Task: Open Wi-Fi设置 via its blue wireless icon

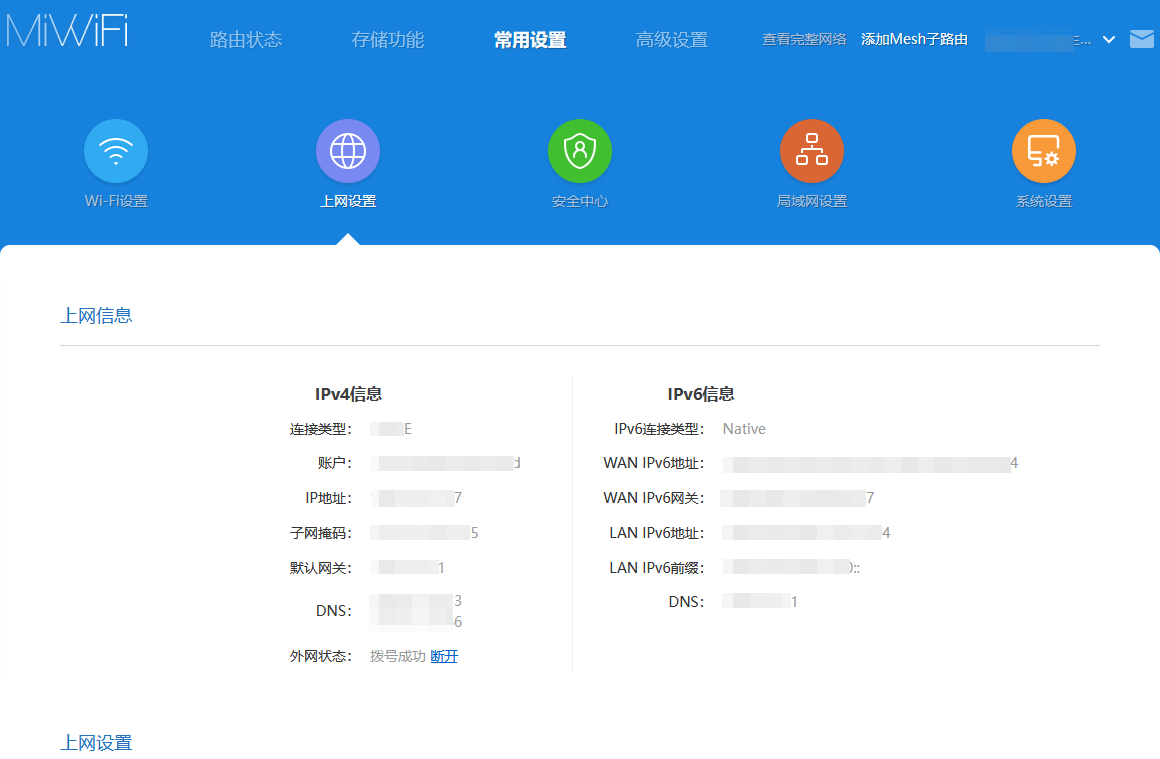Action: pyautogui.click(x=115, y=150)
